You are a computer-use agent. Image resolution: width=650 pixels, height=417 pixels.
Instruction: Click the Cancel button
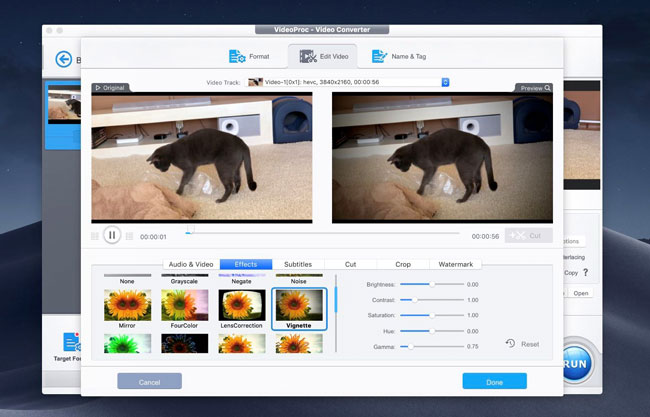click(x=149, y=381)
